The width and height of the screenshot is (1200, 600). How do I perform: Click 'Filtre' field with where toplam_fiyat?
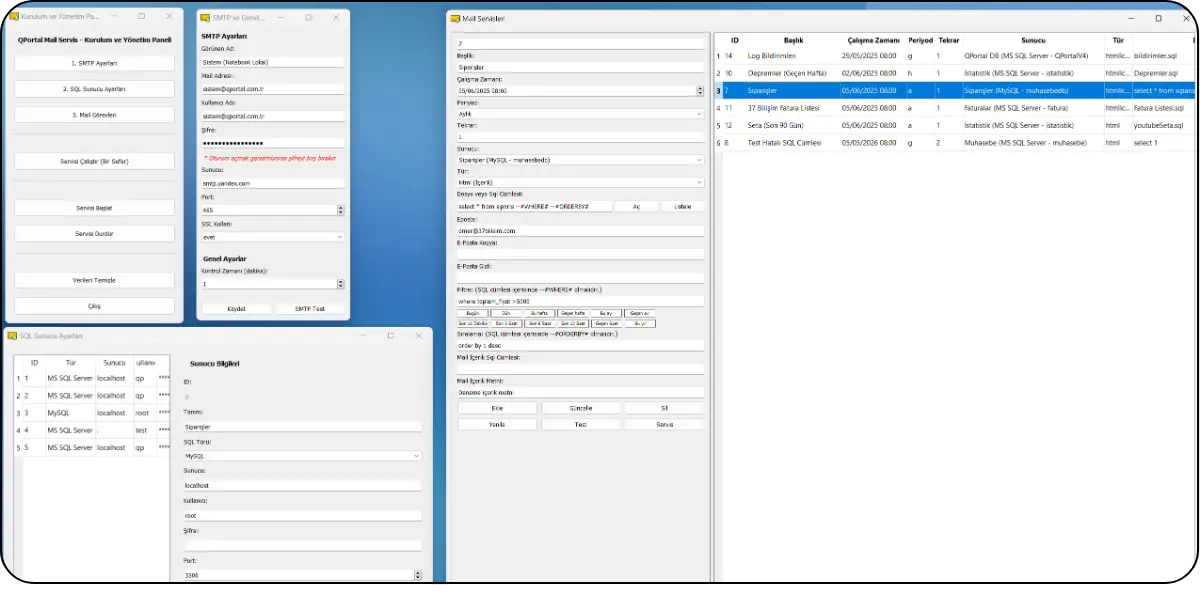580,301
